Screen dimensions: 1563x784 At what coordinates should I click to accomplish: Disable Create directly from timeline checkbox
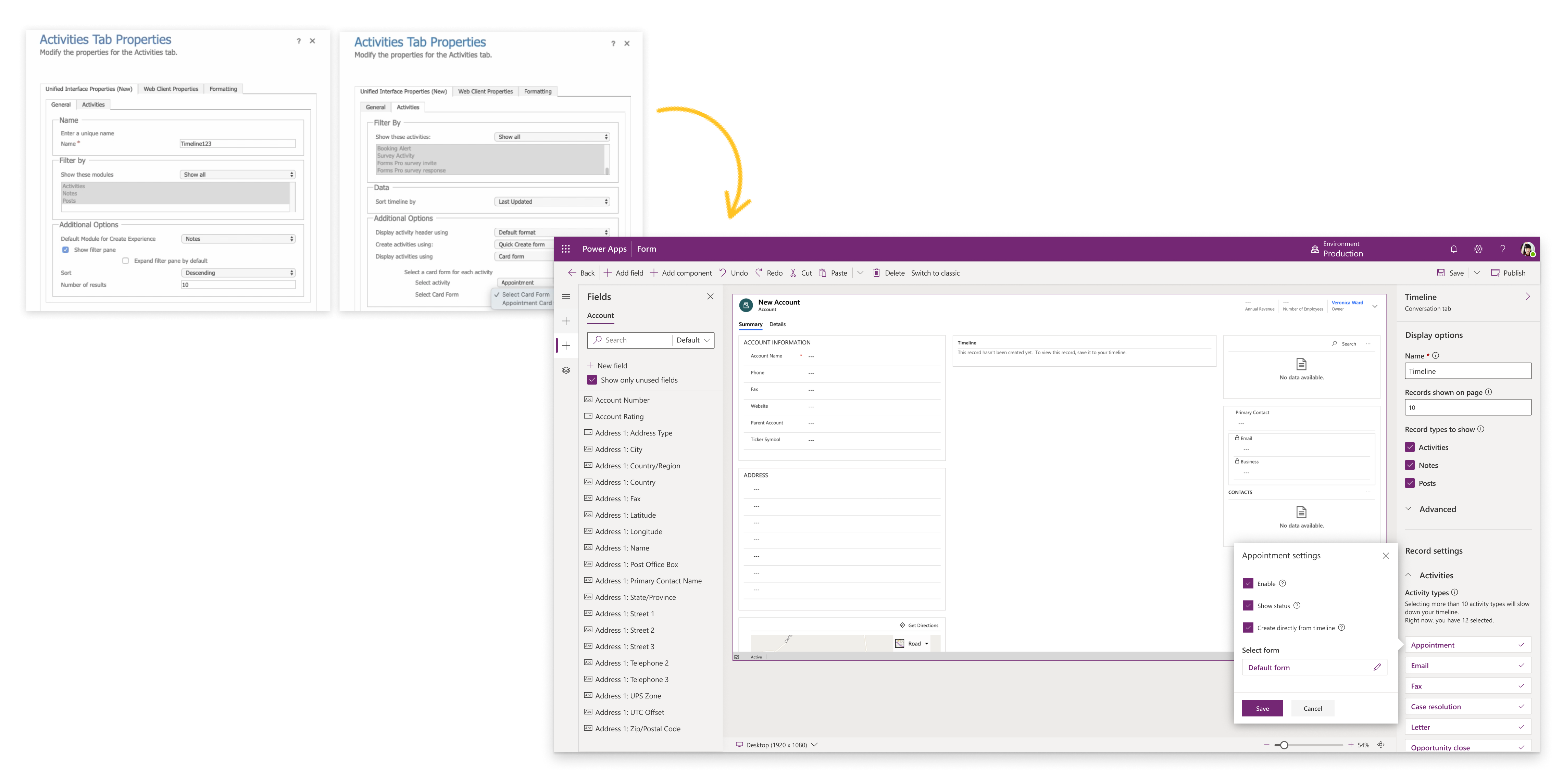(1248, 628)
